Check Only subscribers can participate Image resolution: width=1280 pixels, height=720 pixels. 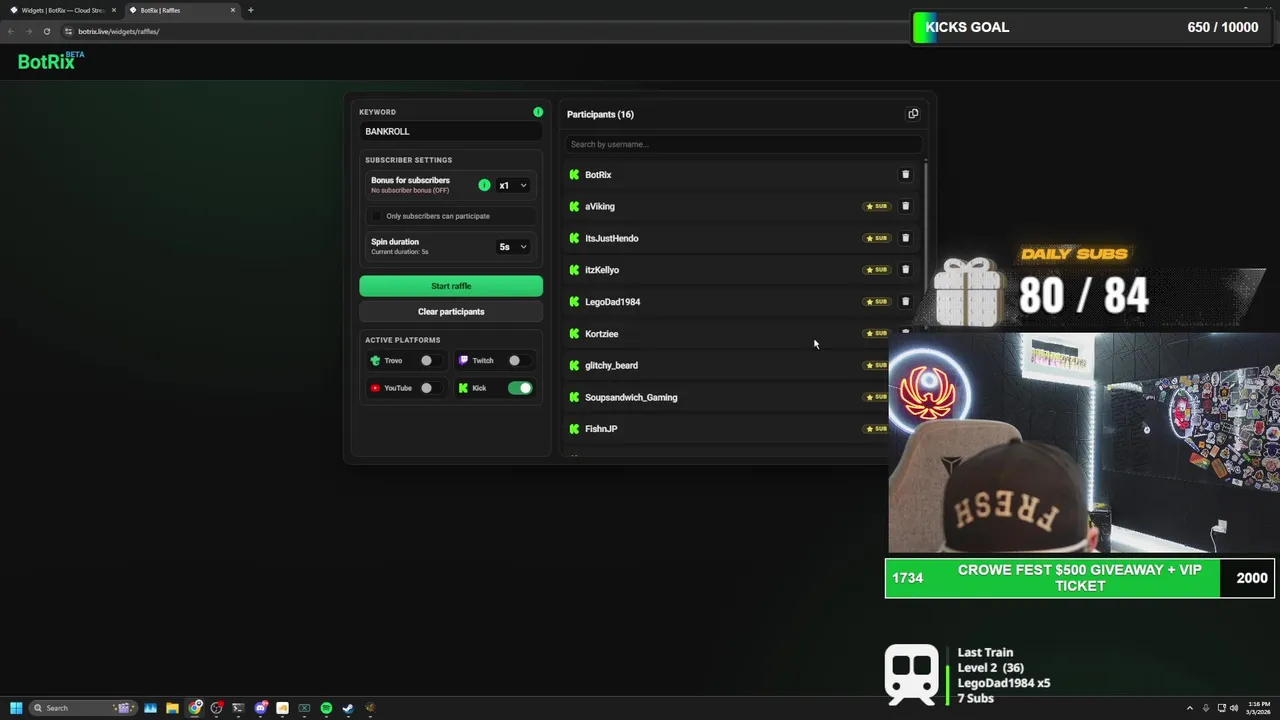[x=377, y=216]
